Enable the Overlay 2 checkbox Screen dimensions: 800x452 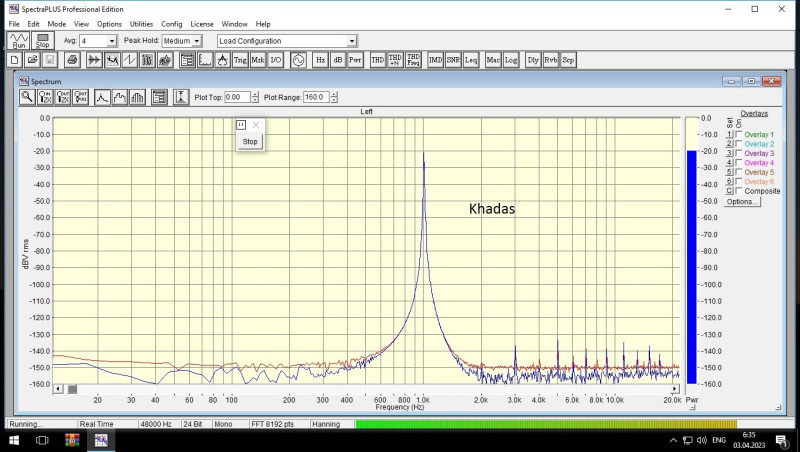738,144
